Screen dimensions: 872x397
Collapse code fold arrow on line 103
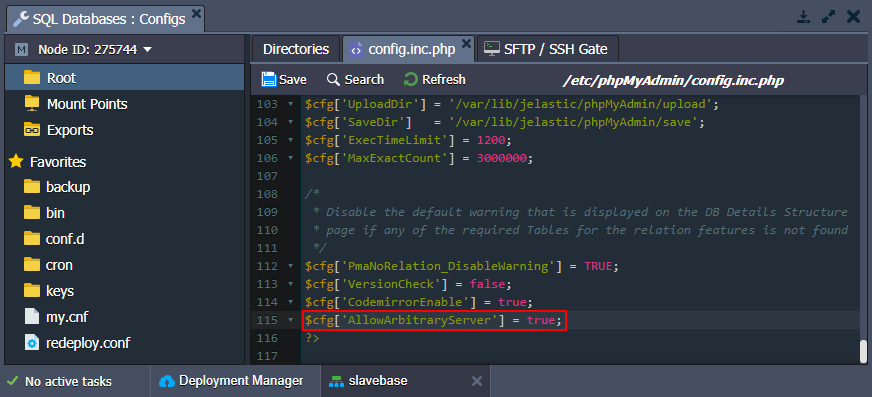pos(290,104)
